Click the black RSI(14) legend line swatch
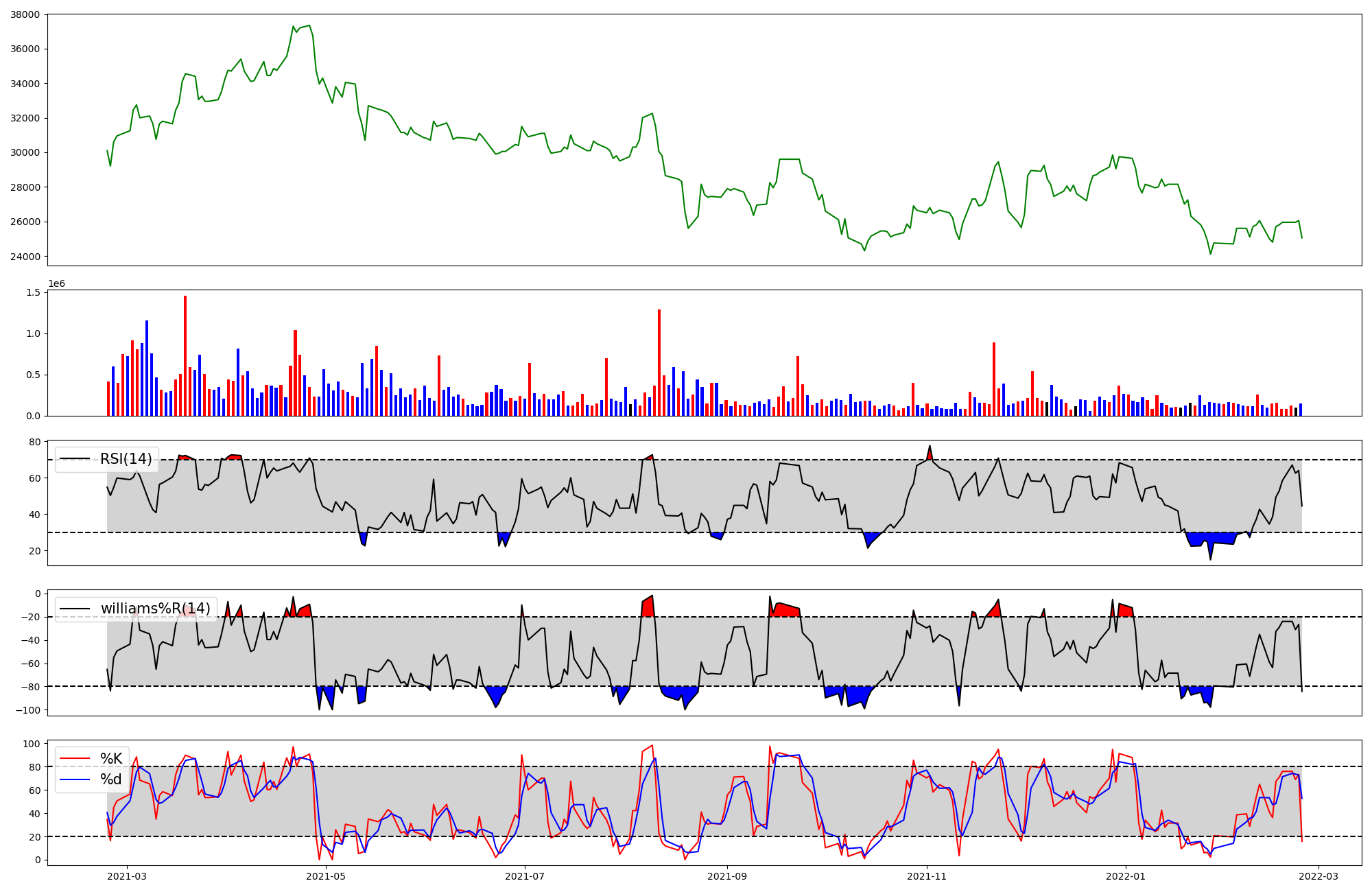This screenshot has height=892, width=1372. click(x=75, y=459)
